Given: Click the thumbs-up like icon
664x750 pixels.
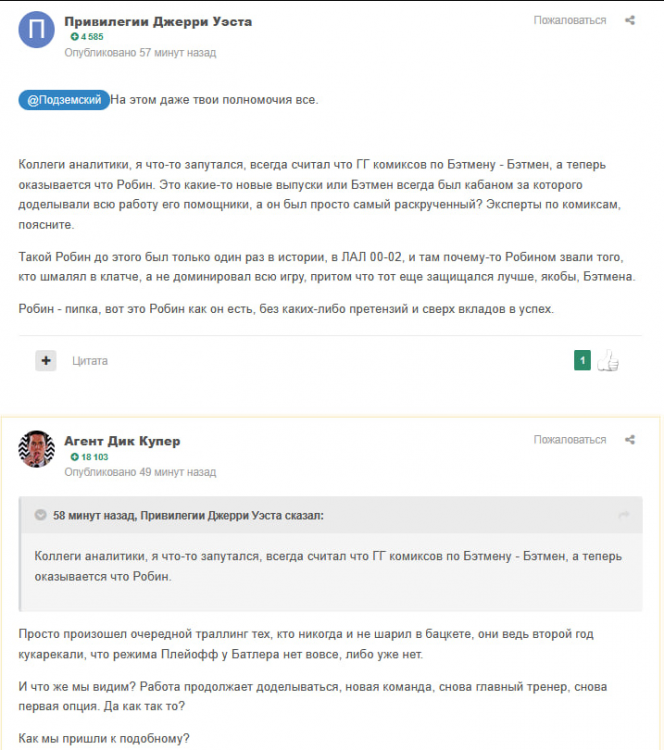Looking at the screenshot, I should [x=608, y=361].
